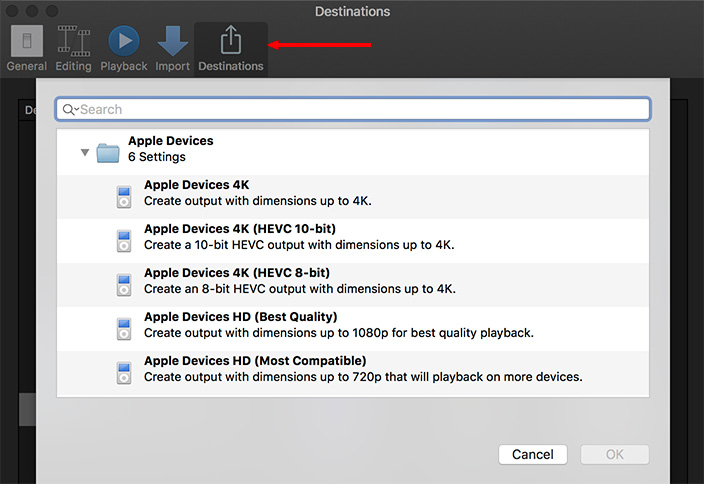Screen dimensions: 704x484
Task: Click the iPod icon beside HEVC 8-bit setting
Action: 124,285
